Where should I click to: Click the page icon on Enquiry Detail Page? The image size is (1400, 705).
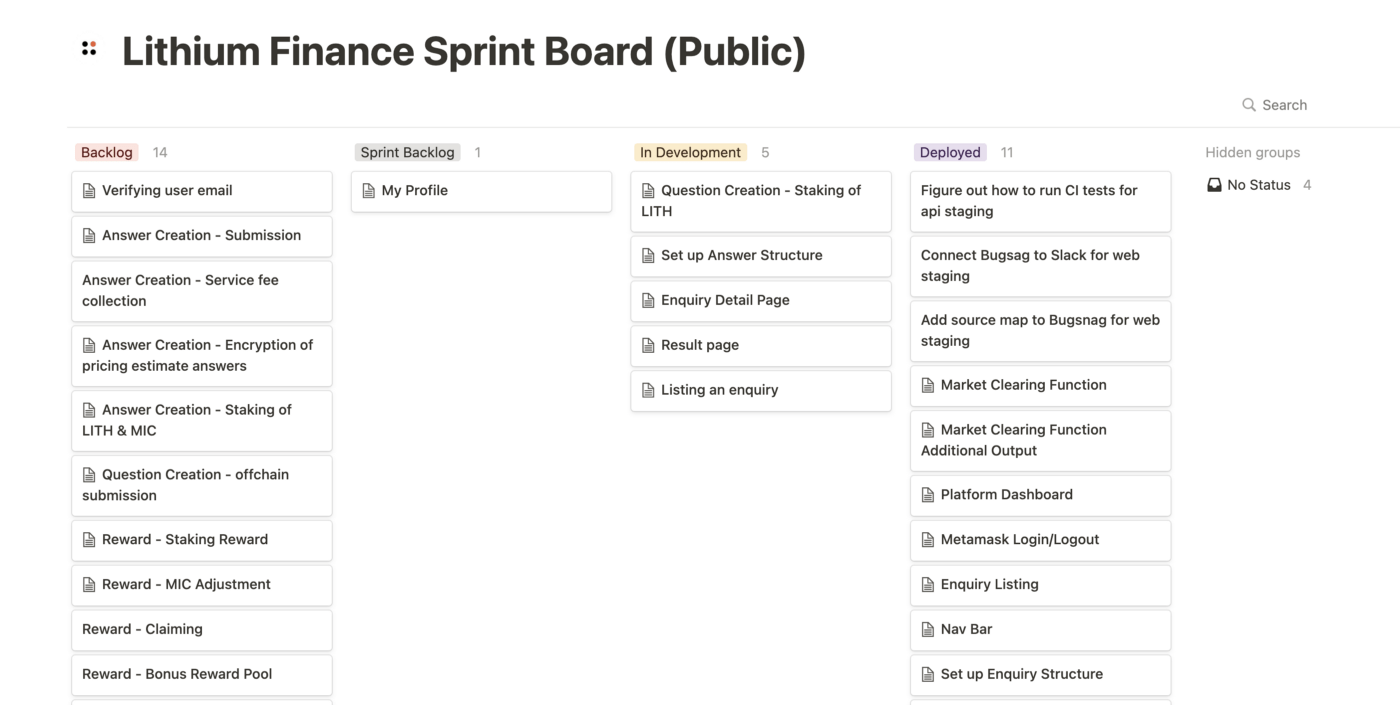(648, 301)
